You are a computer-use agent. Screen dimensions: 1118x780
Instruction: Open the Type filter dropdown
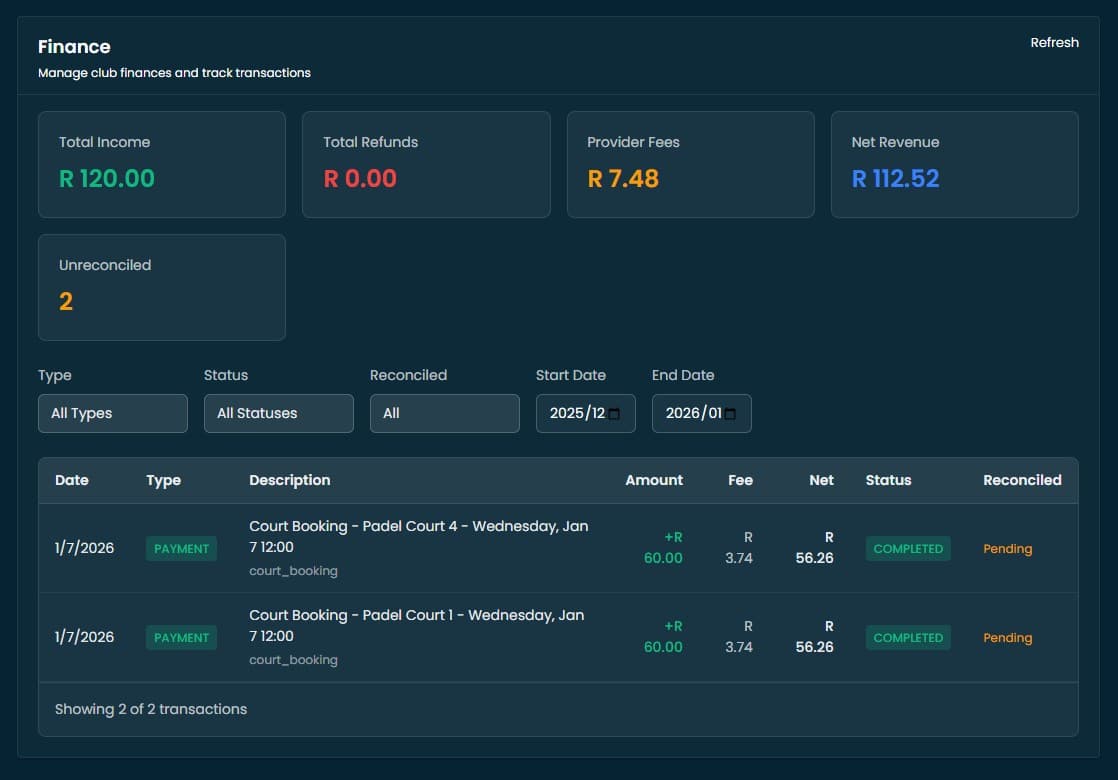coord(112,412)
